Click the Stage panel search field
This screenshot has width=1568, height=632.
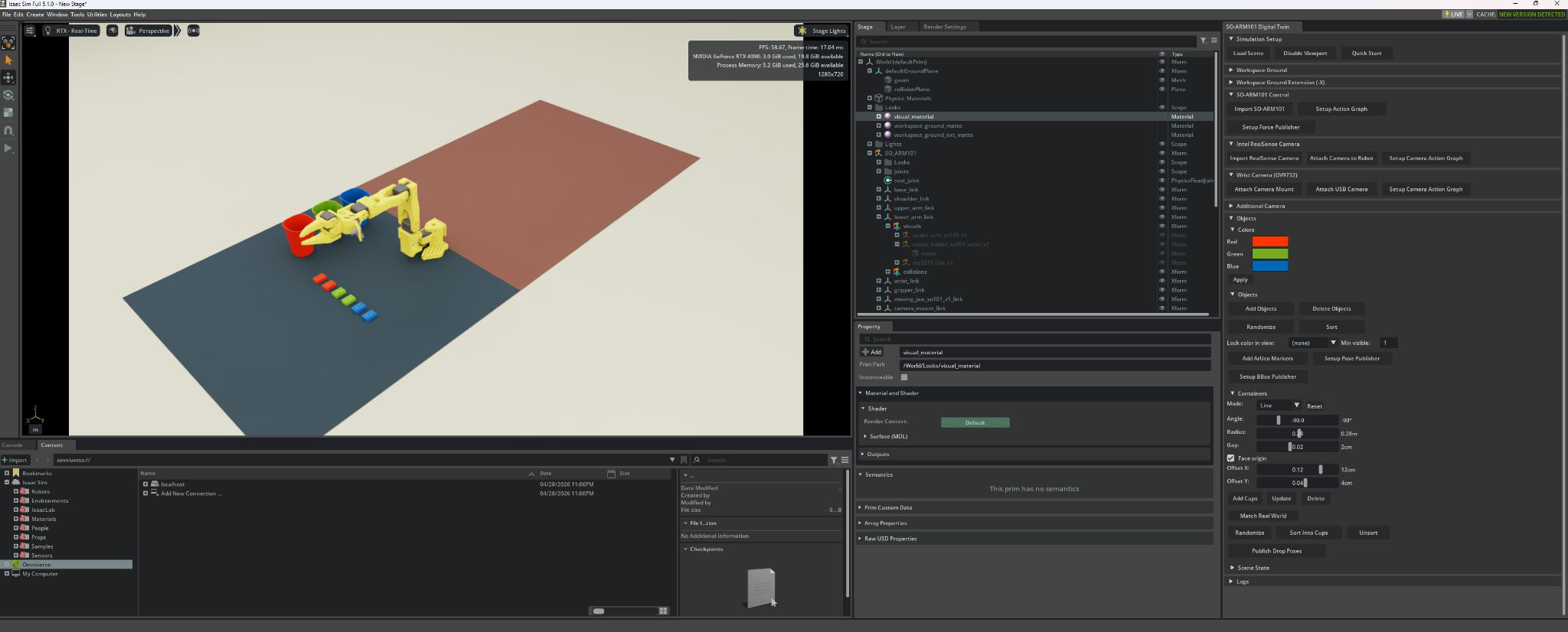(x=1027, y=41)
